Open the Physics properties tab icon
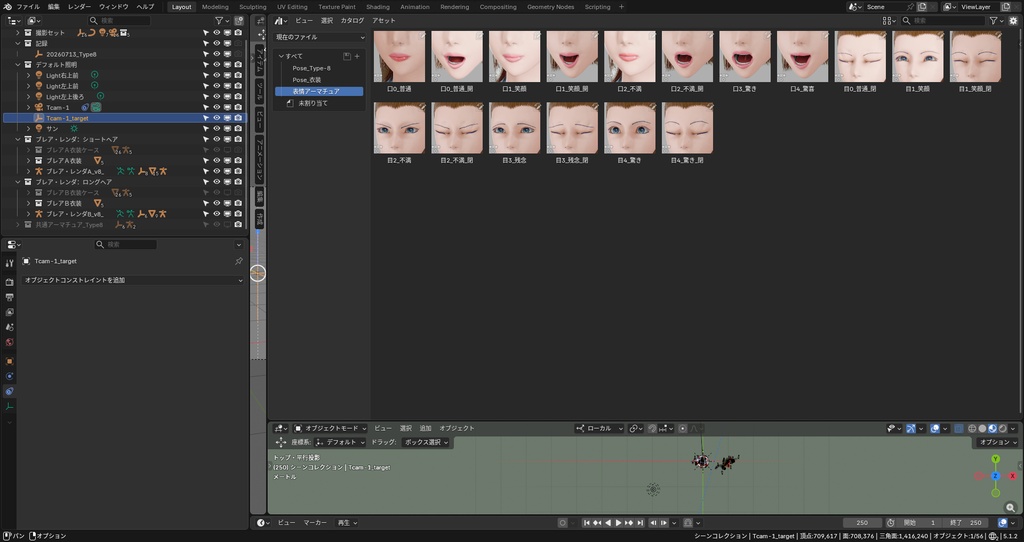The image size is (1024, 542). coord(9,376)
